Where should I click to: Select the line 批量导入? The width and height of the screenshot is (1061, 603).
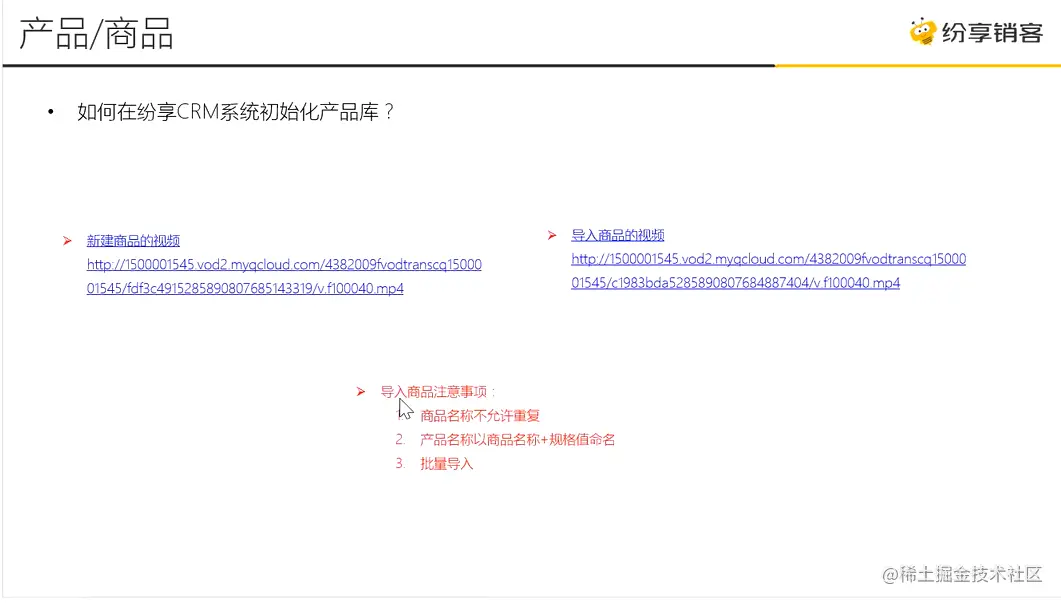point(447,464)
